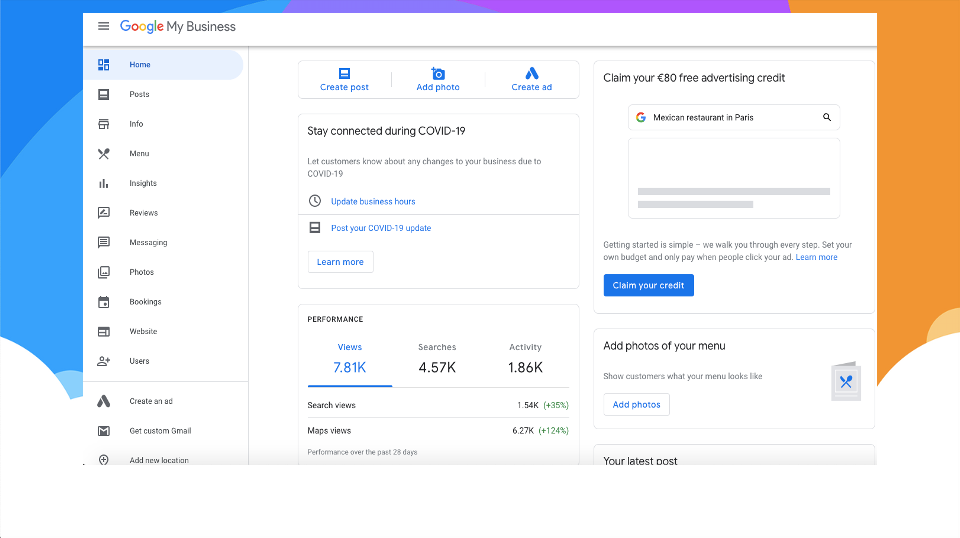Click the Maps views row
The height and width of the screenshot is (538, 960).
[x=438, y=431]
